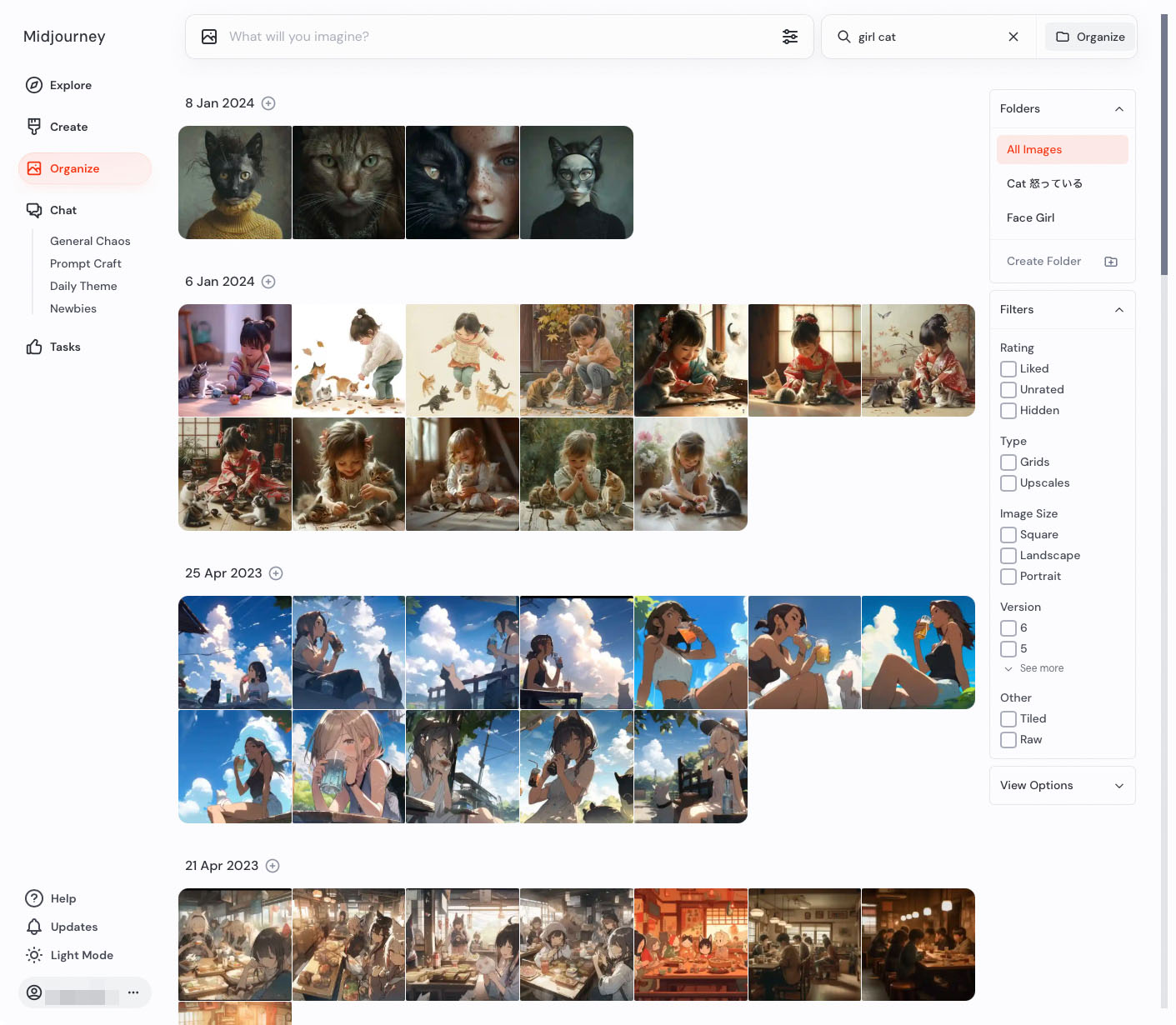Click the Create Folder button

pyautogui.click(x=1063, y=262)
